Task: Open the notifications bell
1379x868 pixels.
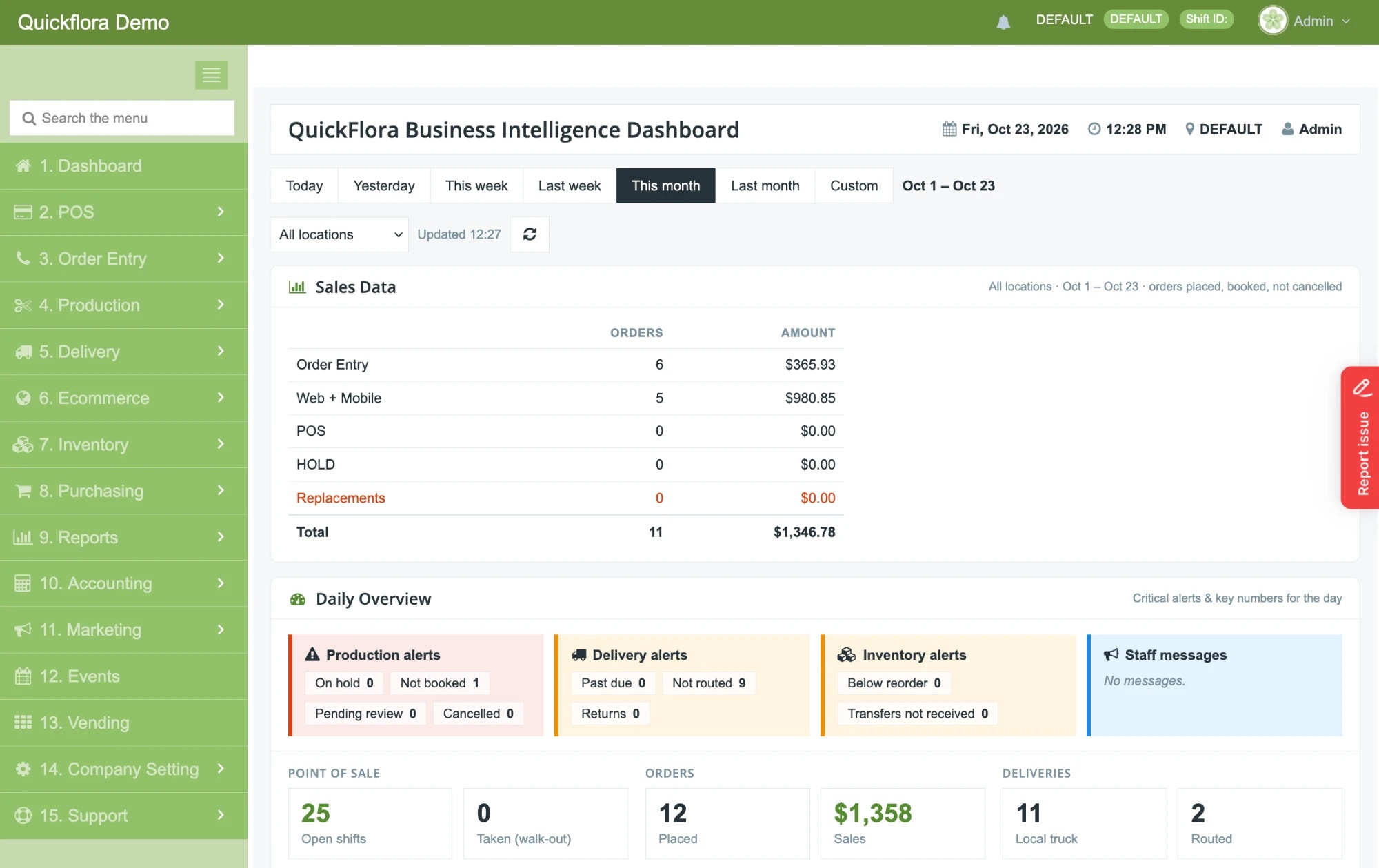Action: 1003,22
